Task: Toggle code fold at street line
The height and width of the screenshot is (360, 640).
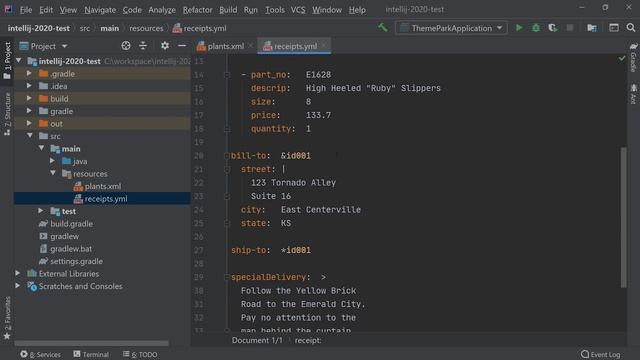Action: click(x=227, y=169)
